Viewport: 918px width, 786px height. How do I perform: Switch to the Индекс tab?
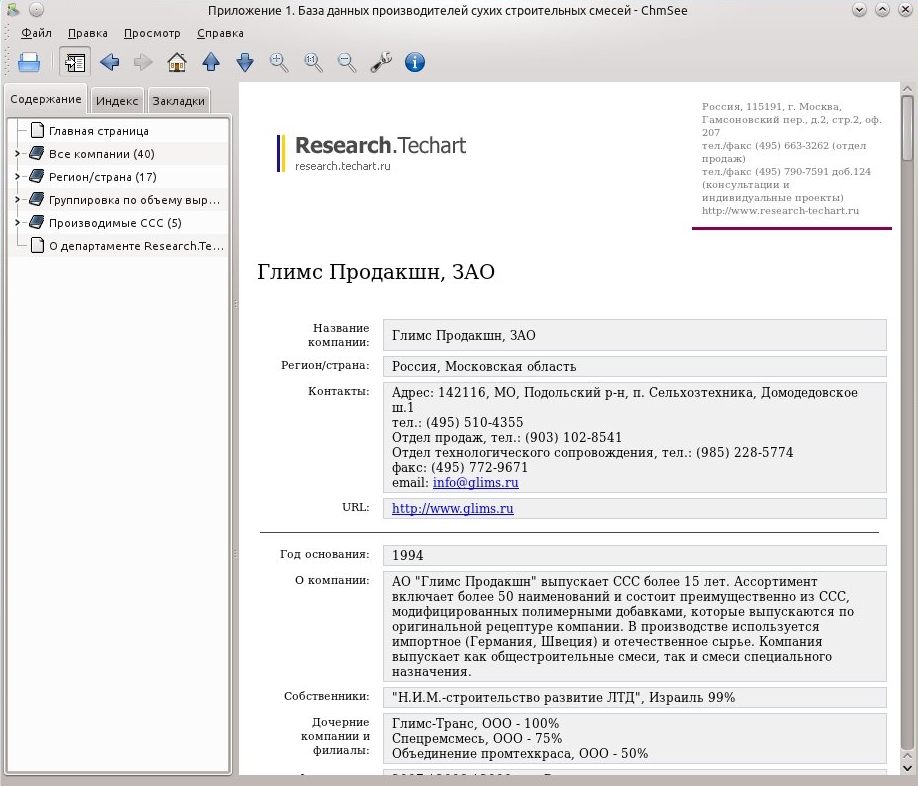point(117,101)
